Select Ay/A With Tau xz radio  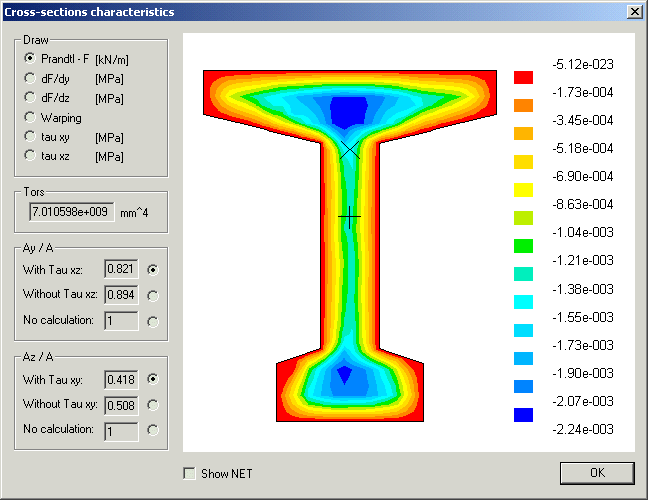(153, 269)
